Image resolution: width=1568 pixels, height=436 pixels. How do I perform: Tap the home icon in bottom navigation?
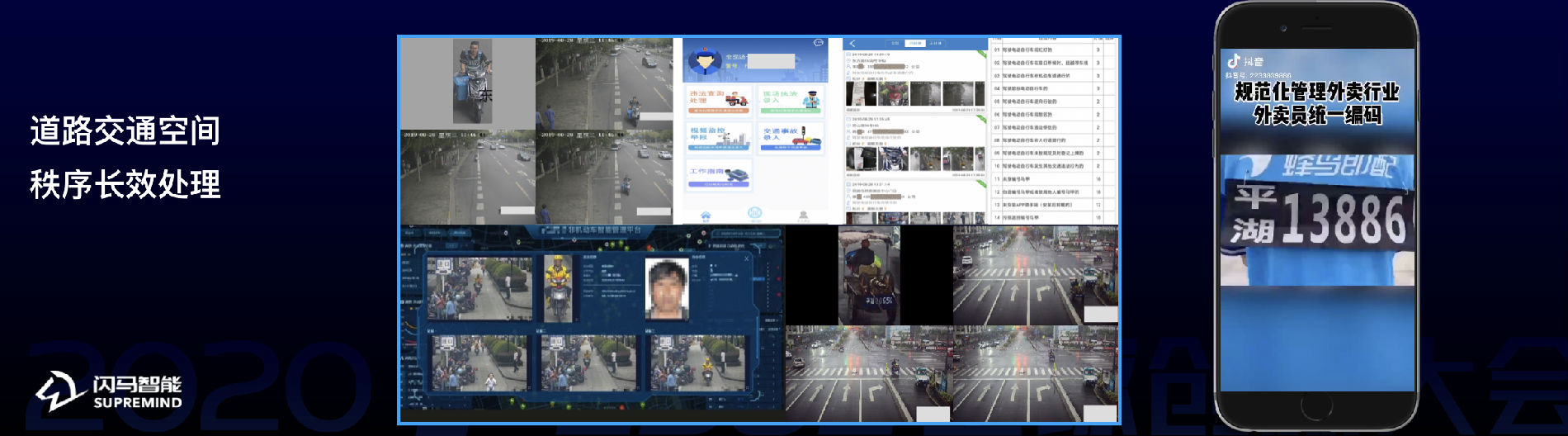pos(706,216)
